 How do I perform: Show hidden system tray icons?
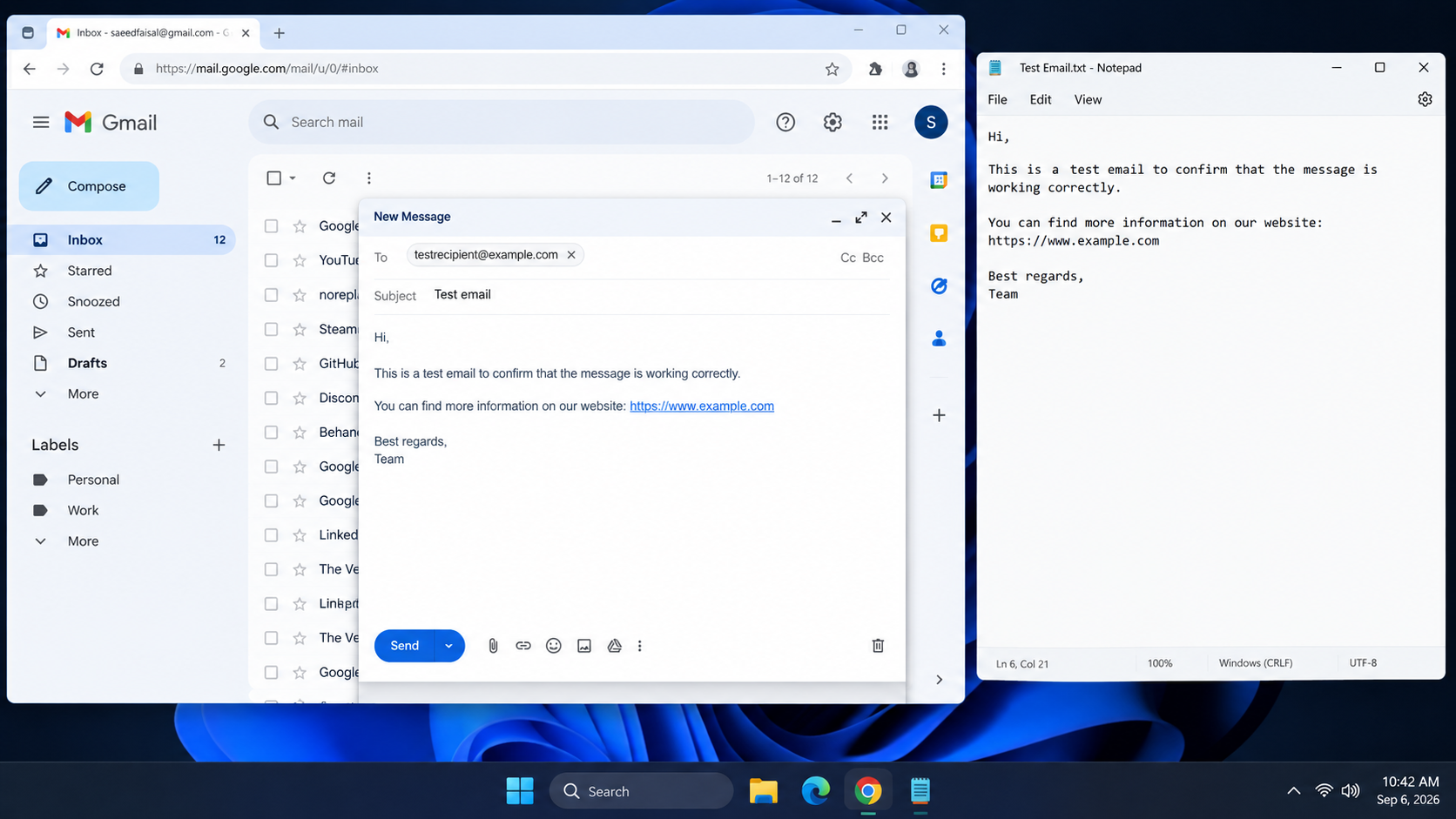1294,791
